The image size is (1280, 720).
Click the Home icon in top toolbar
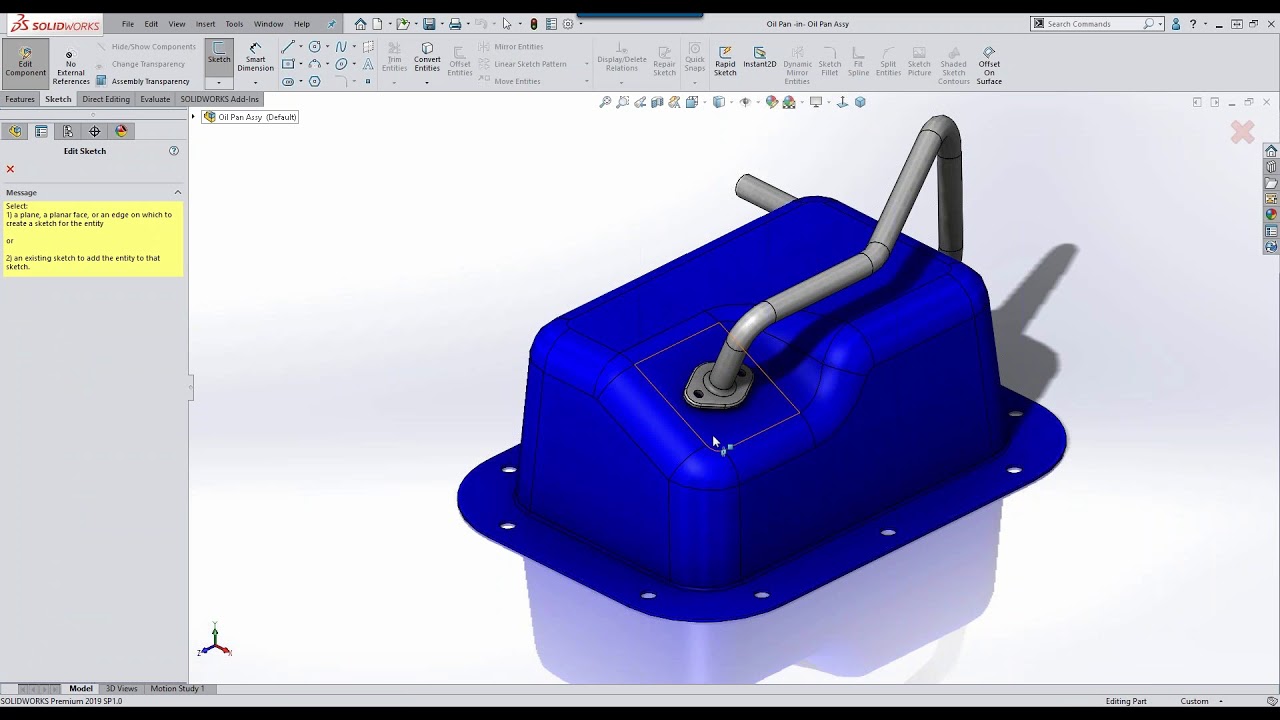[x=360, y=24]
